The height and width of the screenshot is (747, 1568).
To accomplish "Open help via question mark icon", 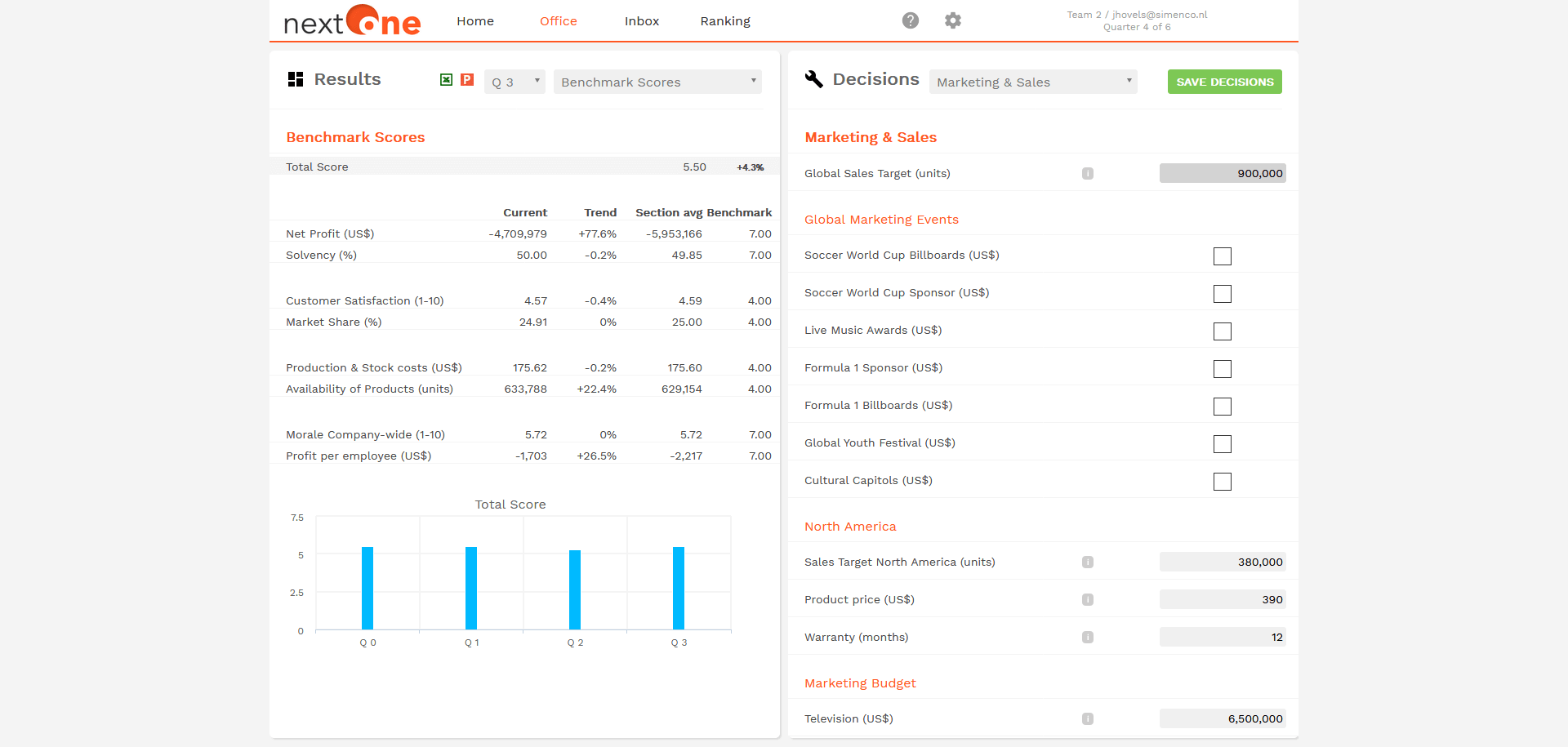I will pos(911,20).
